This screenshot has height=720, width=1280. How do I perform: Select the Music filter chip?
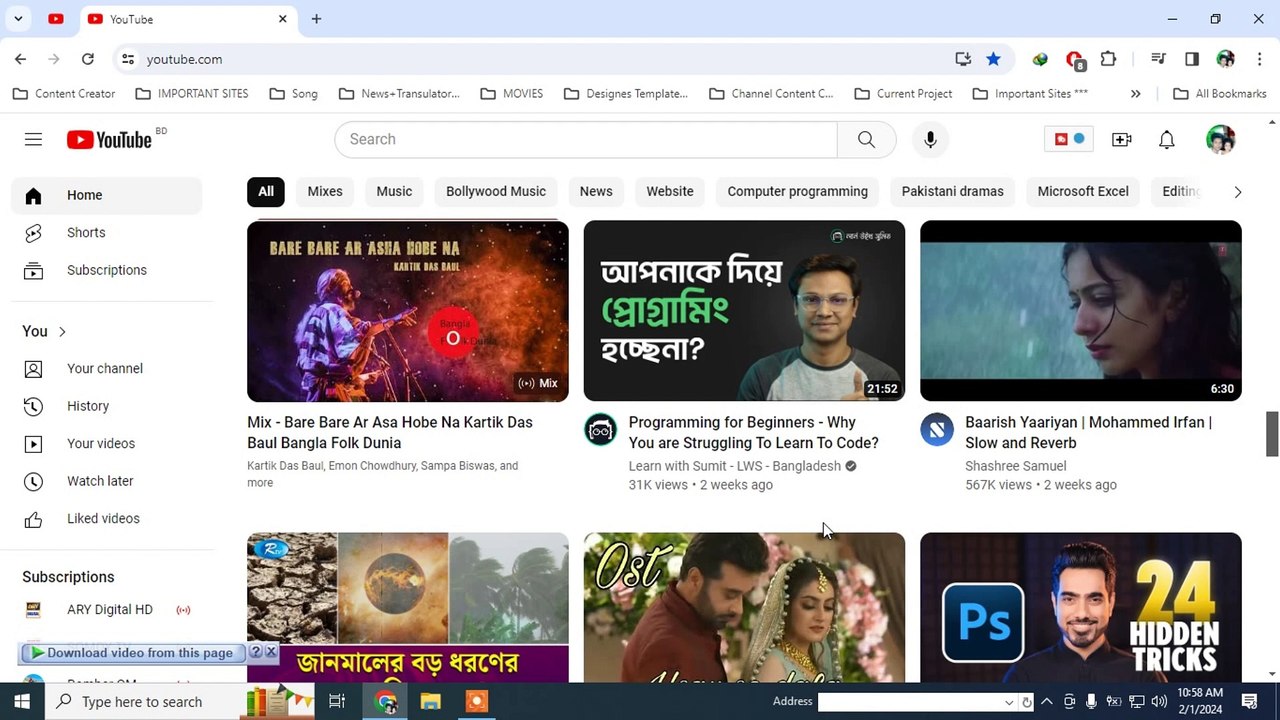(394, 191)
